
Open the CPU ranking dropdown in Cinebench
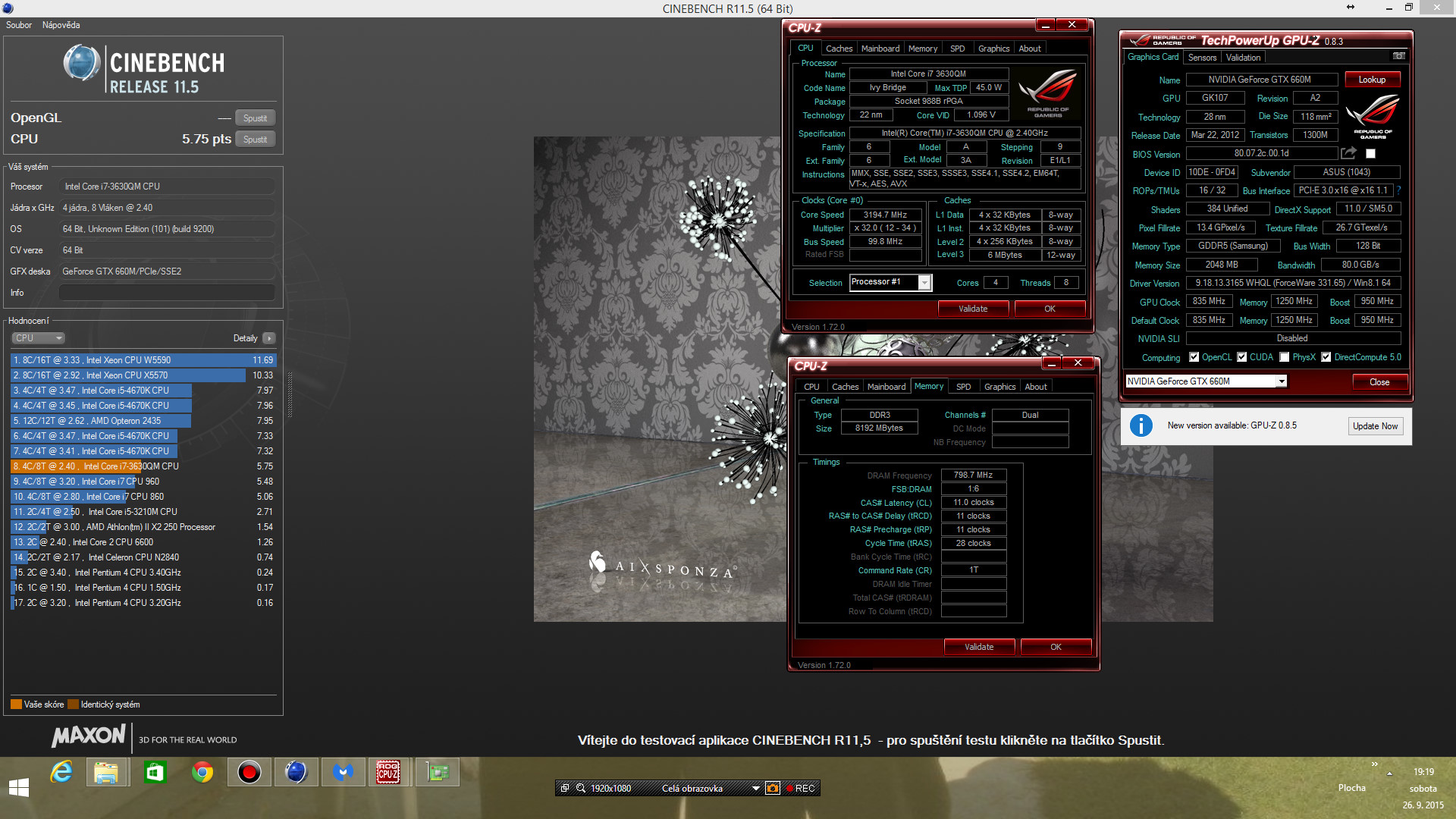click(38, 338)
